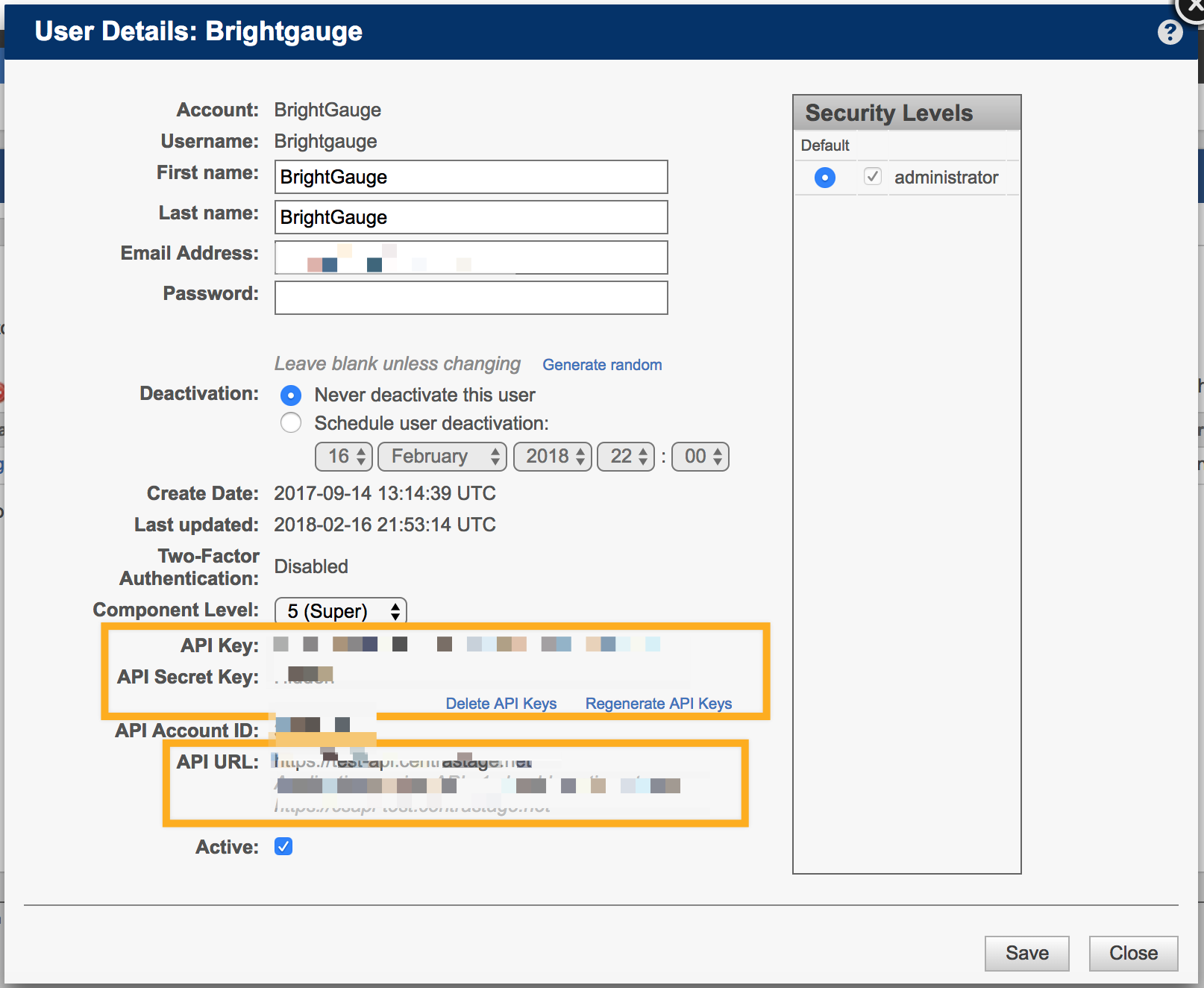Screen dimensions: 1204x988
Task: Close the User Details dialog with X
Action: click(x=1194, y=6)
